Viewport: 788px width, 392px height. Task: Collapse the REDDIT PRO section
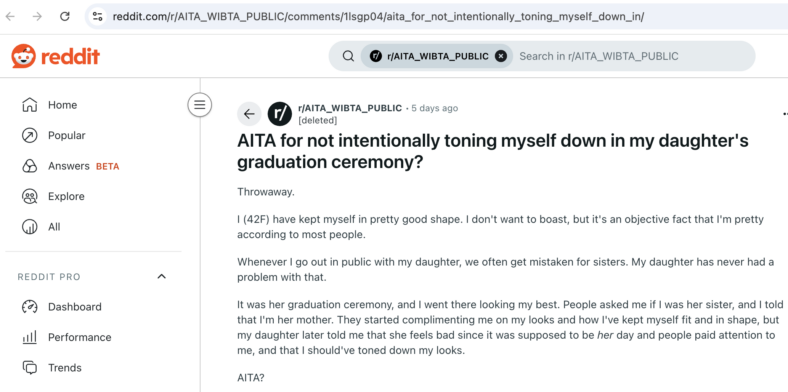point(161,276)
